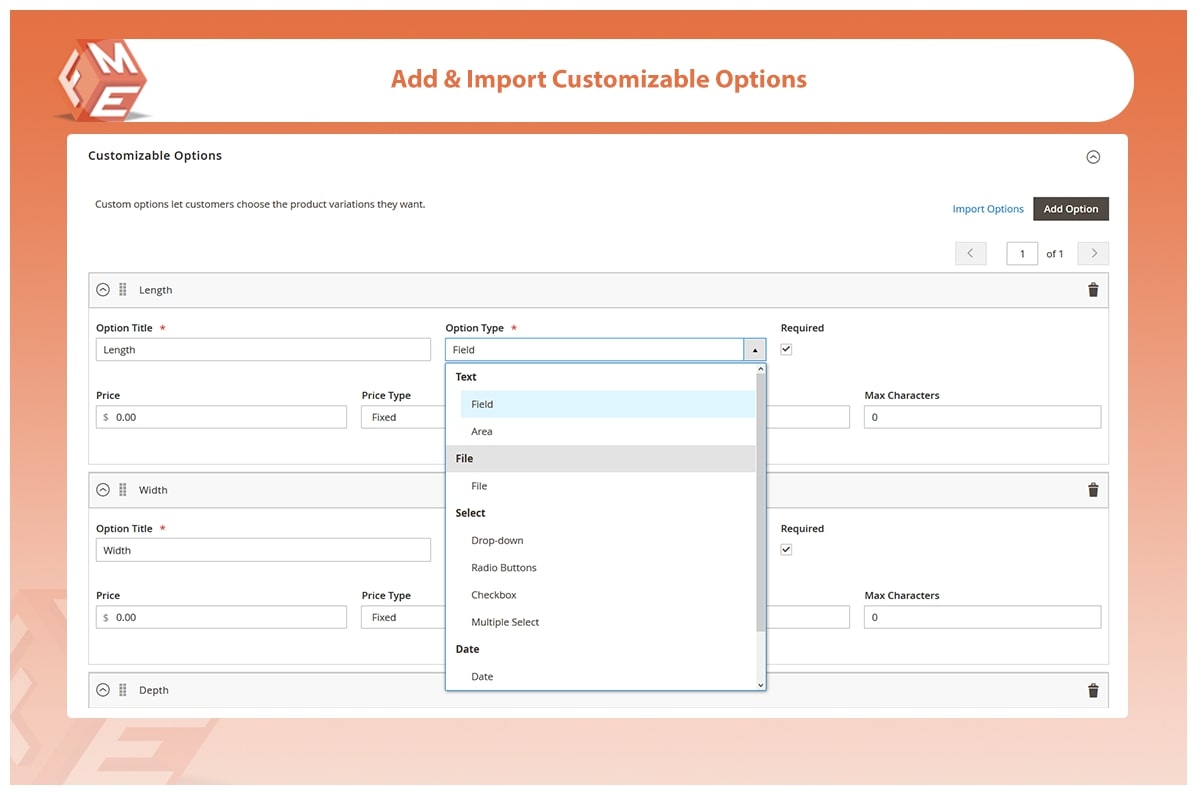Screen dimensions: 1197x795
Task: Grab the Length option drag handle
Action: (x=123, y=290)
